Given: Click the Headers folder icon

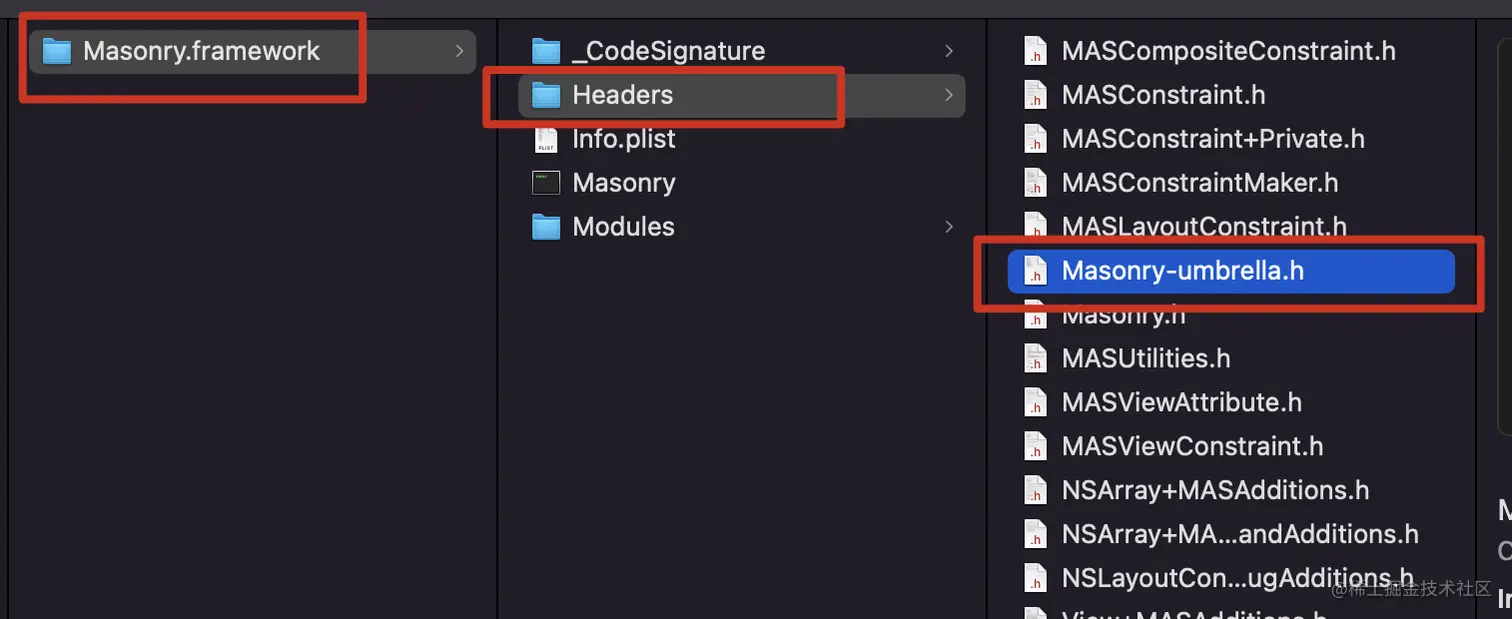Looking at the screenshot, I should click(546, 95).
